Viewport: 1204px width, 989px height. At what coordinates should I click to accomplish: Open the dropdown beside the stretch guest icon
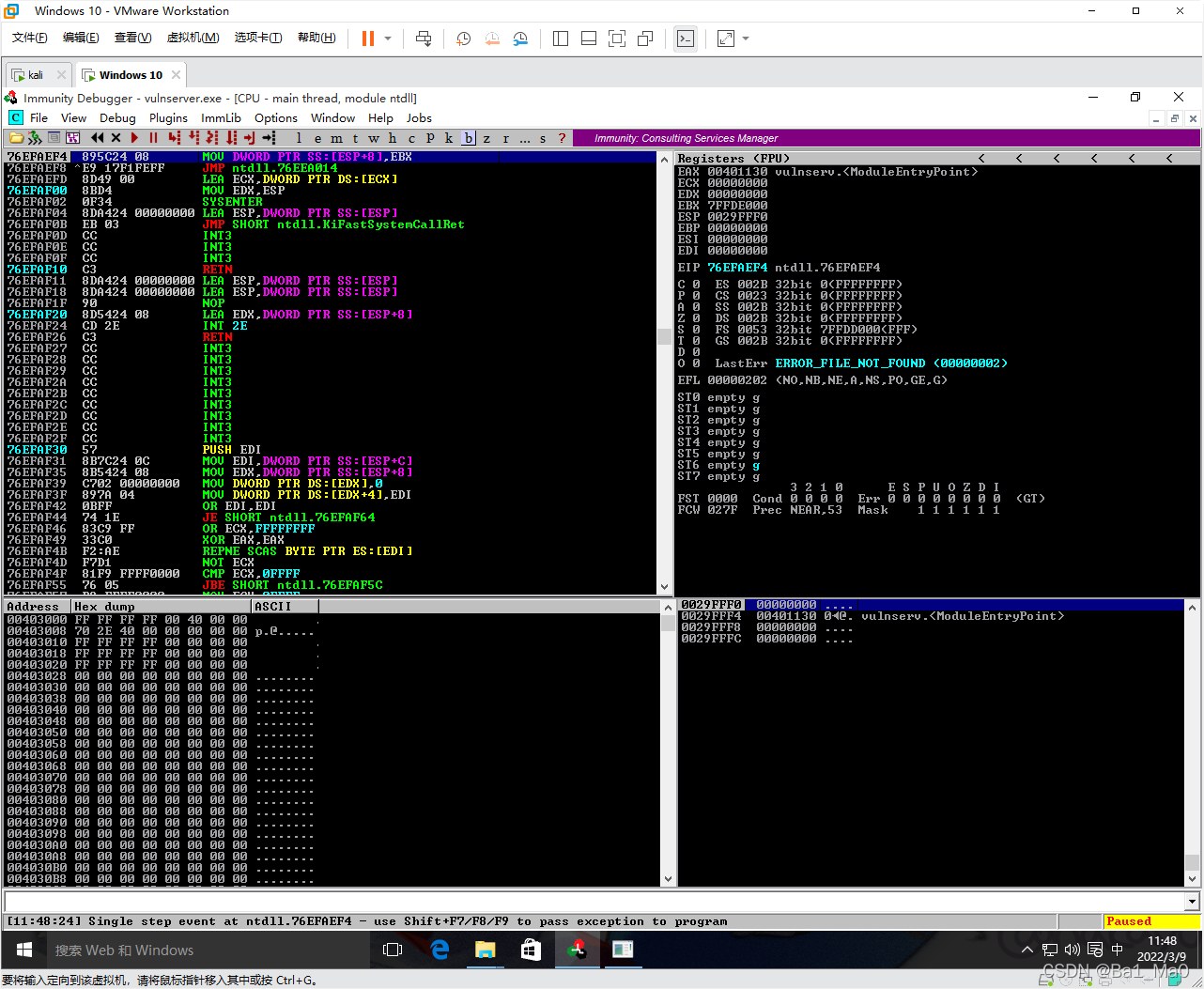point(747,39)
